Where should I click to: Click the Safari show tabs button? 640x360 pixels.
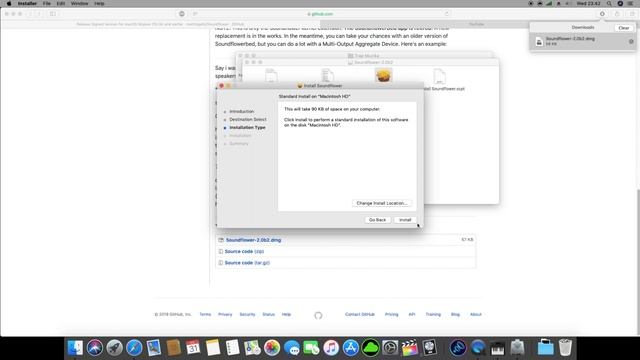(x=631, y=14)
